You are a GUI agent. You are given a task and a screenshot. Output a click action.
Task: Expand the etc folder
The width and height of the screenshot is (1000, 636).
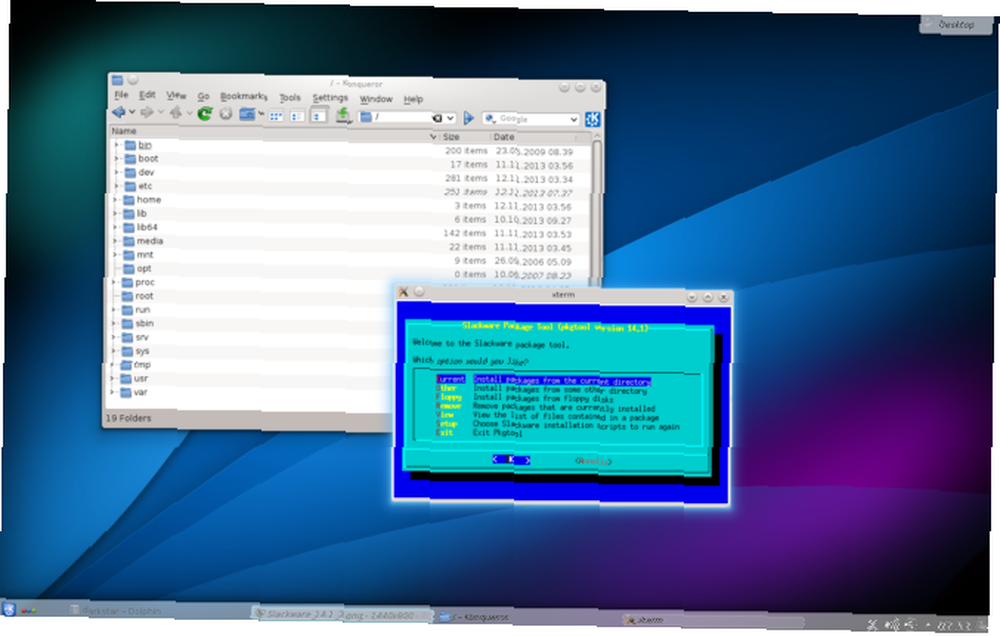pos(117,186)
